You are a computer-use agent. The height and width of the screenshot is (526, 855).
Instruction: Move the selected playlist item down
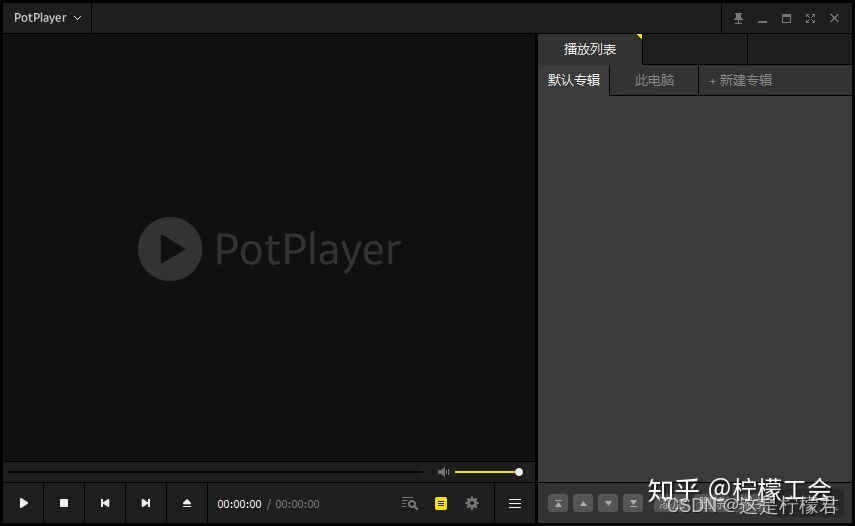608,504
